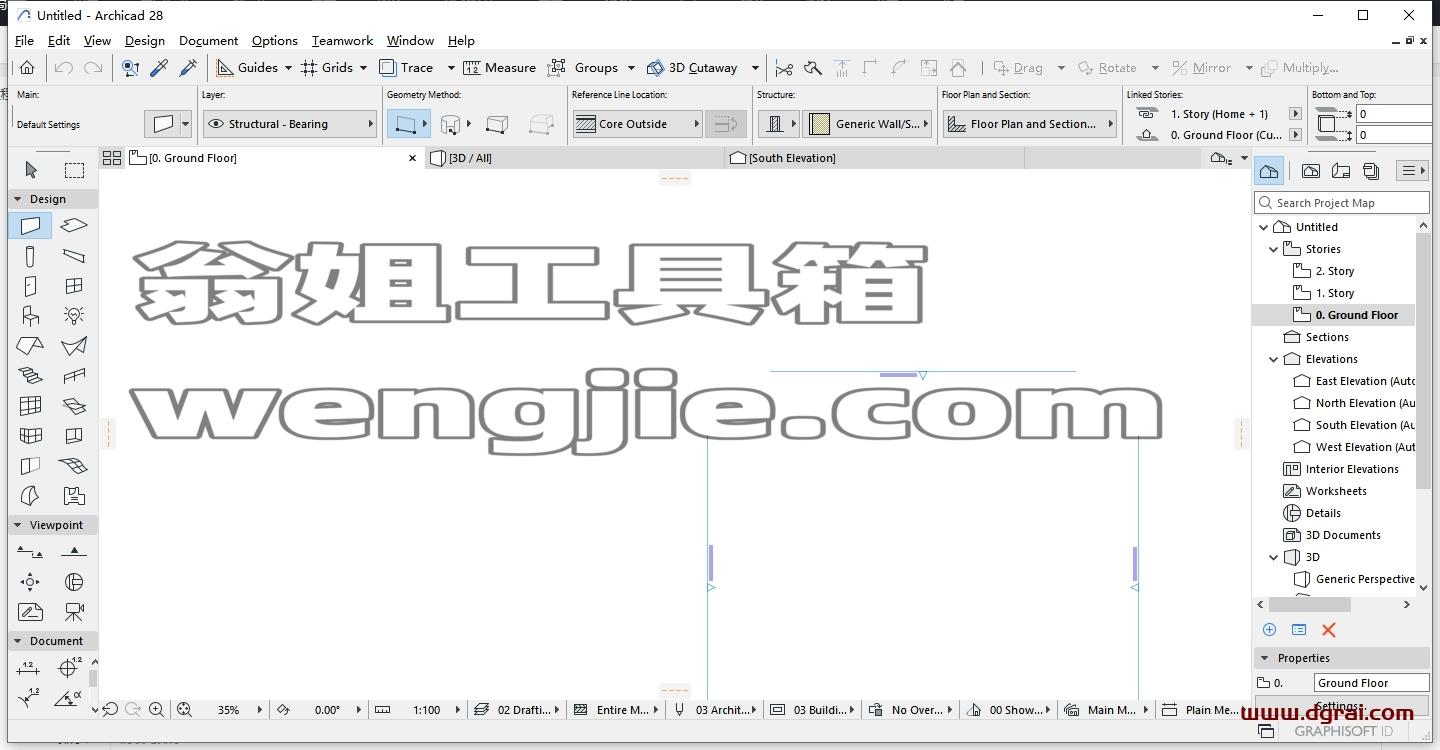This screenshot has width=1440, height=750.
Task: Click the Search Project Map field
Action: pos(1341,203)
